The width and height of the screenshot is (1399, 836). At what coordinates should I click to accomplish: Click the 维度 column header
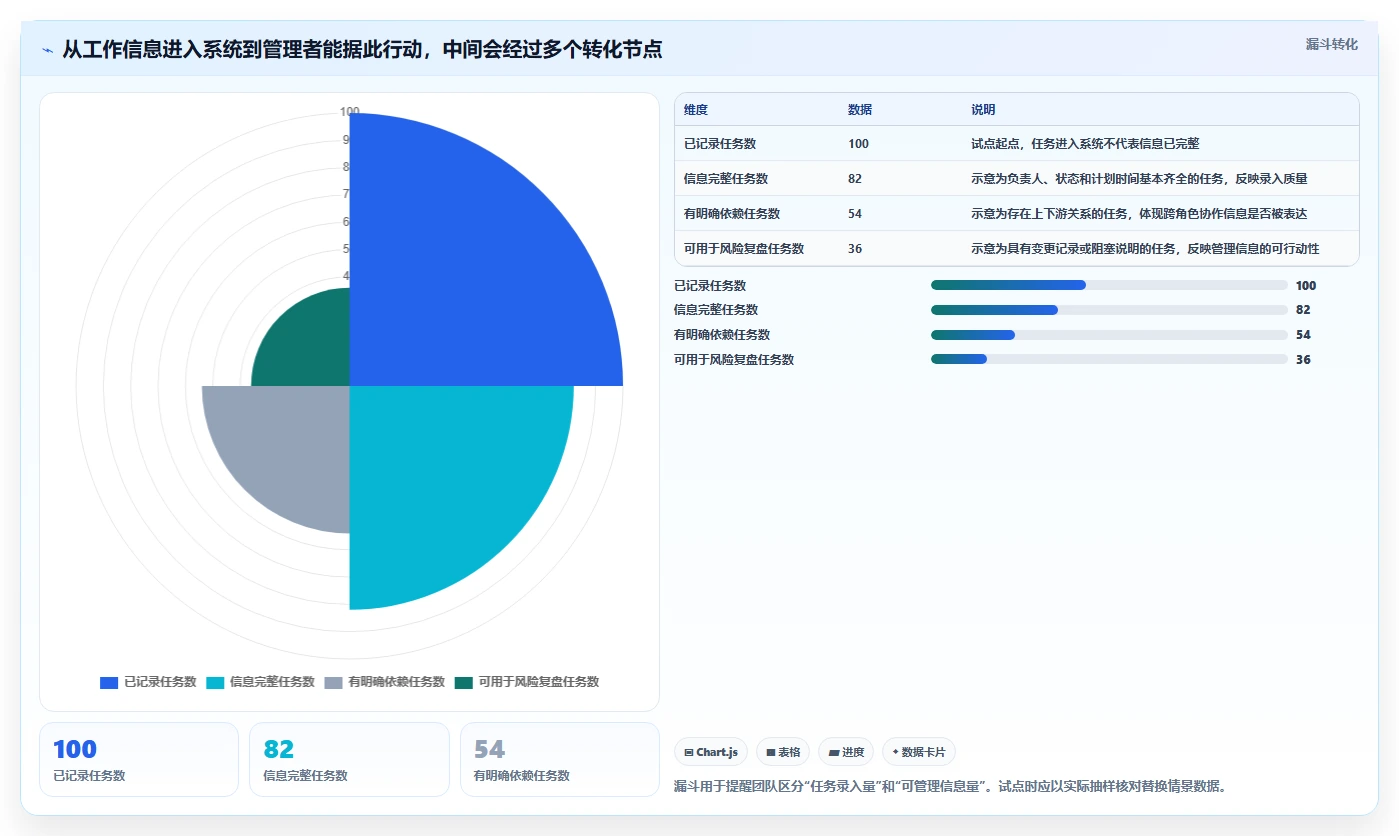[696, 110]
